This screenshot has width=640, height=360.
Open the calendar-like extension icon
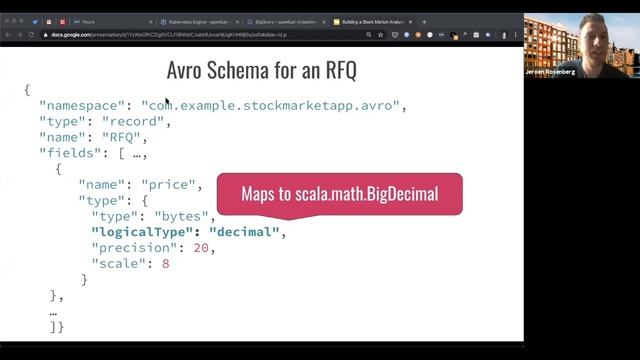[476, 35]
